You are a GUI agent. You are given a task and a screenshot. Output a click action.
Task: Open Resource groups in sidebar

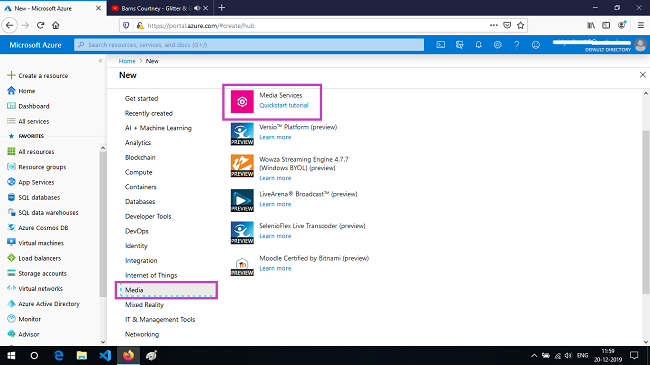(37, 167)
